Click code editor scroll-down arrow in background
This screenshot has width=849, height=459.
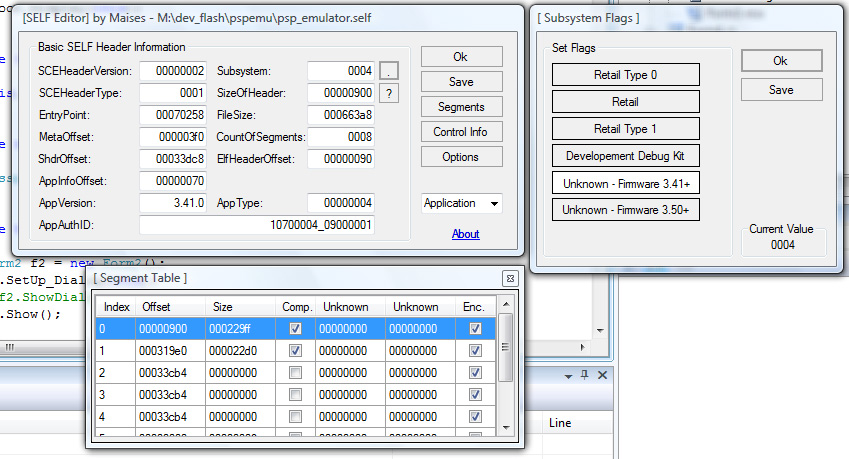pos(600,331)
